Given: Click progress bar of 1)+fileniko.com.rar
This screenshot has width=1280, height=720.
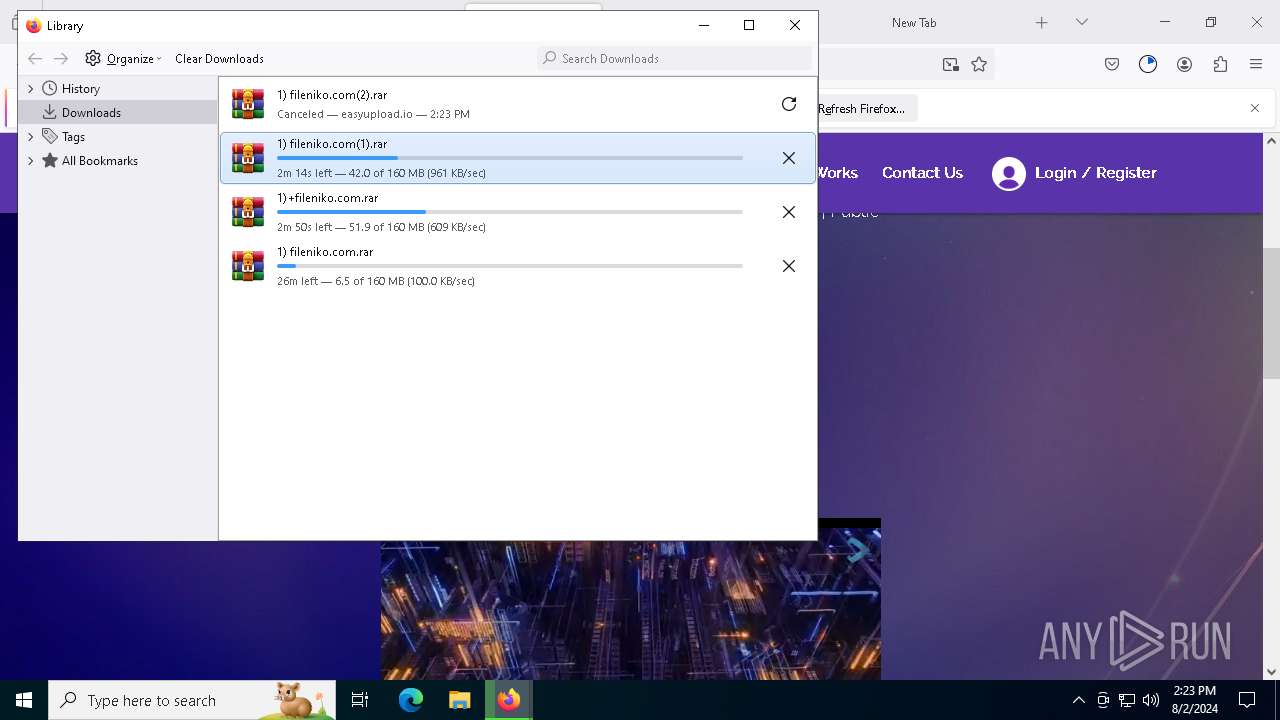Looking at the screenshot, I should tap(510, 212).
